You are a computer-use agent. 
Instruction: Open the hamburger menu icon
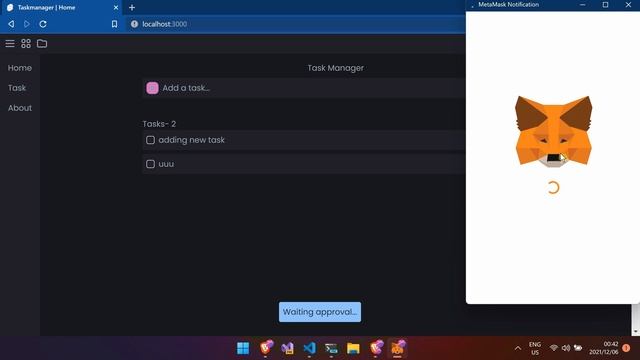tap(10, 44)
